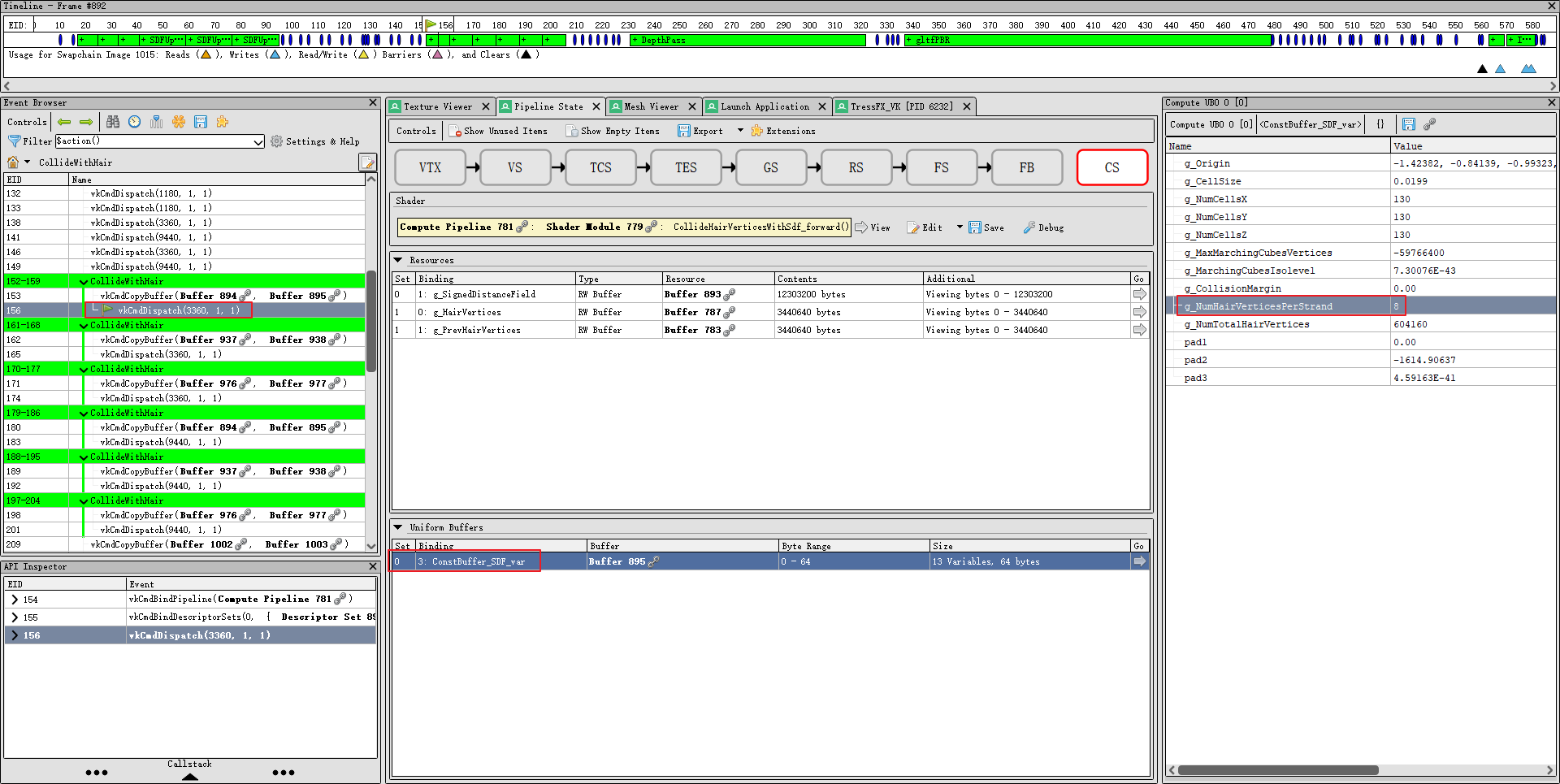Collapse the Uniform Buffers section

coord(398,527)
